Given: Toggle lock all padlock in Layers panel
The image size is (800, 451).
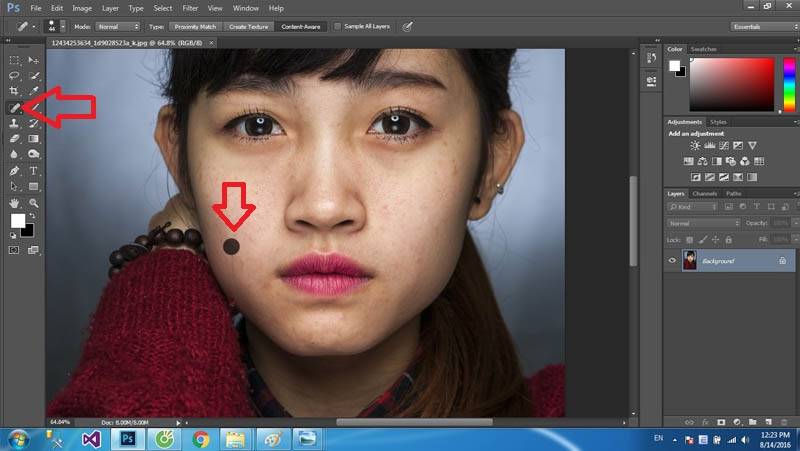Looking at the screenshot, I should tap(729, 239).
